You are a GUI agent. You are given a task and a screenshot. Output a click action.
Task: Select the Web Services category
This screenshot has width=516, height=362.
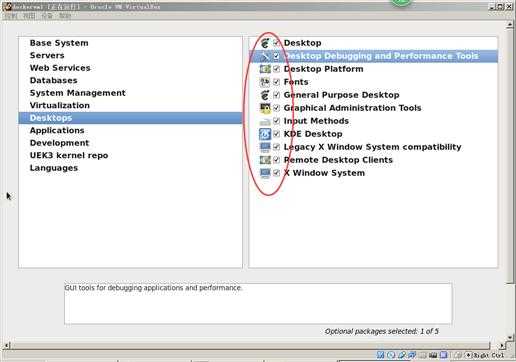point(130,68)
